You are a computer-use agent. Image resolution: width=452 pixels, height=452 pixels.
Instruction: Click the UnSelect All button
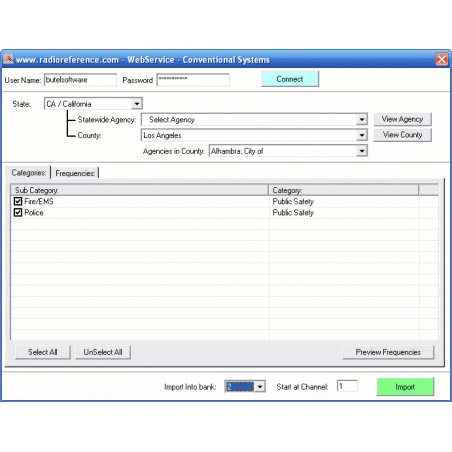pyautogui.click(x=103, y=352)
